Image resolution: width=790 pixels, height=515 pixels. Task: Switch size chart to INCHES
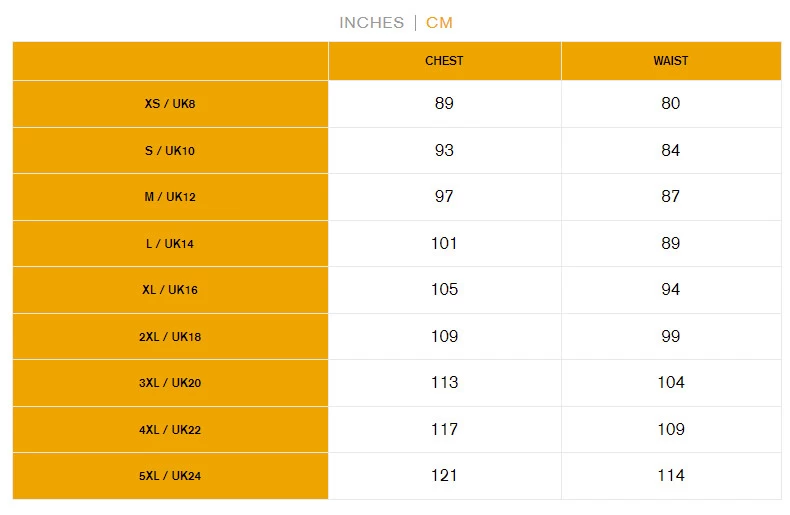tap(371, 22)
